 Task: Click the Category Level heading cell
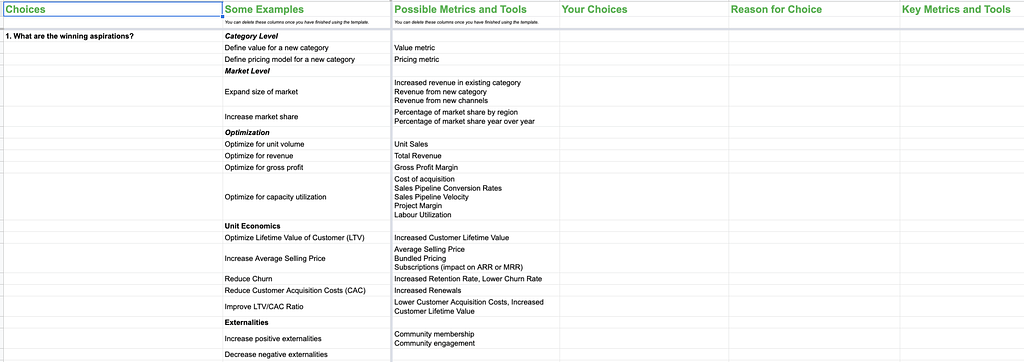(x=307, y=36)
